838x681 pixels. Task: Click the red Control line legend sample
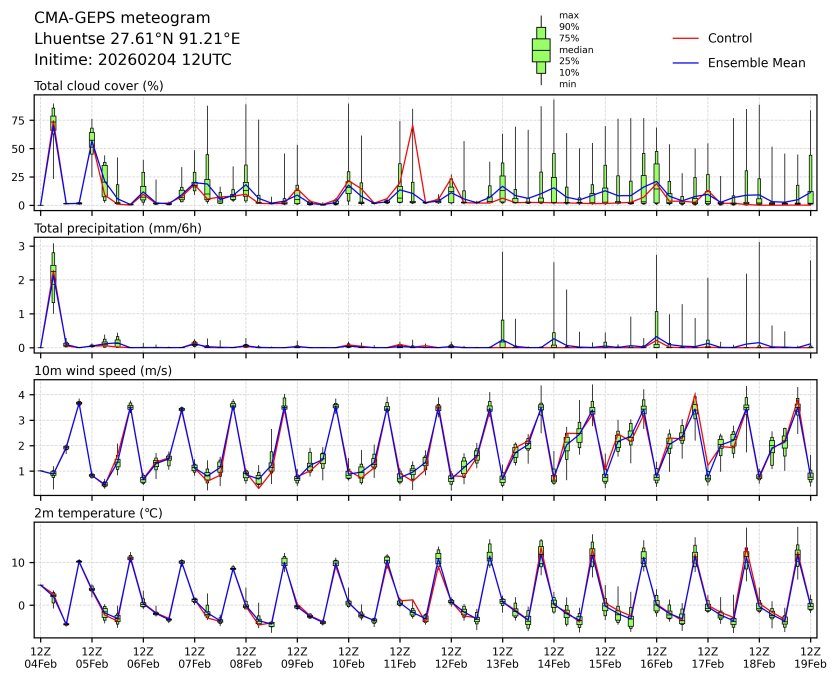tap(683, 38)
